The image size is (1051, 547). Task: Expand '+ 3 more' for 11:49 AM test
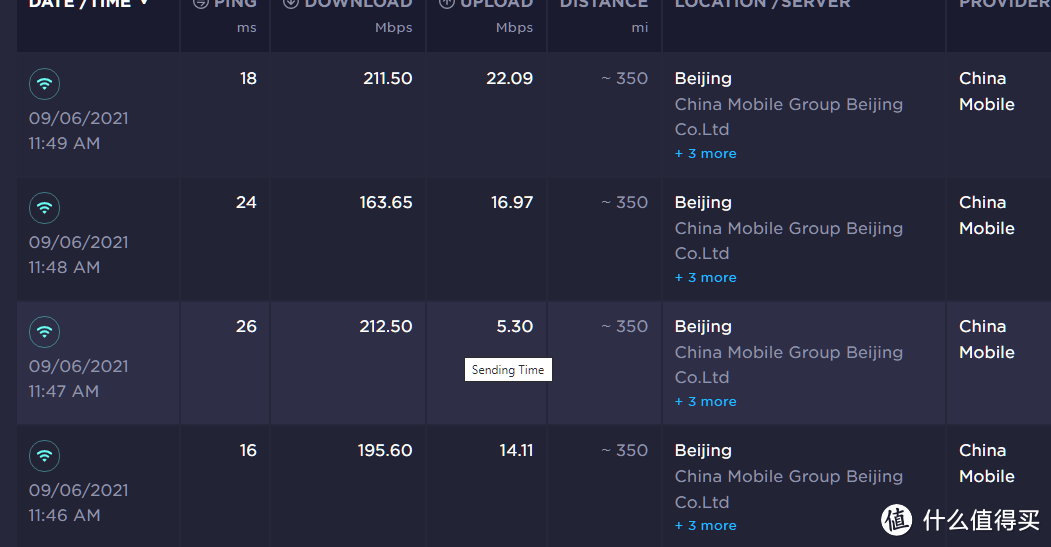pos(705,154)
